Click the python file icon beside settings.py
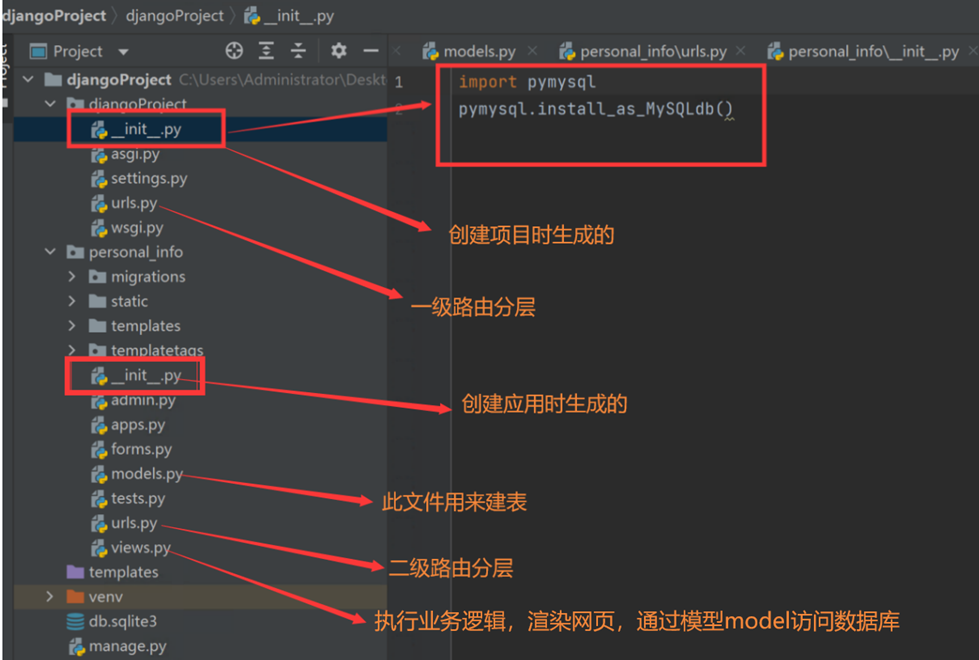 (x=99, y=179)
